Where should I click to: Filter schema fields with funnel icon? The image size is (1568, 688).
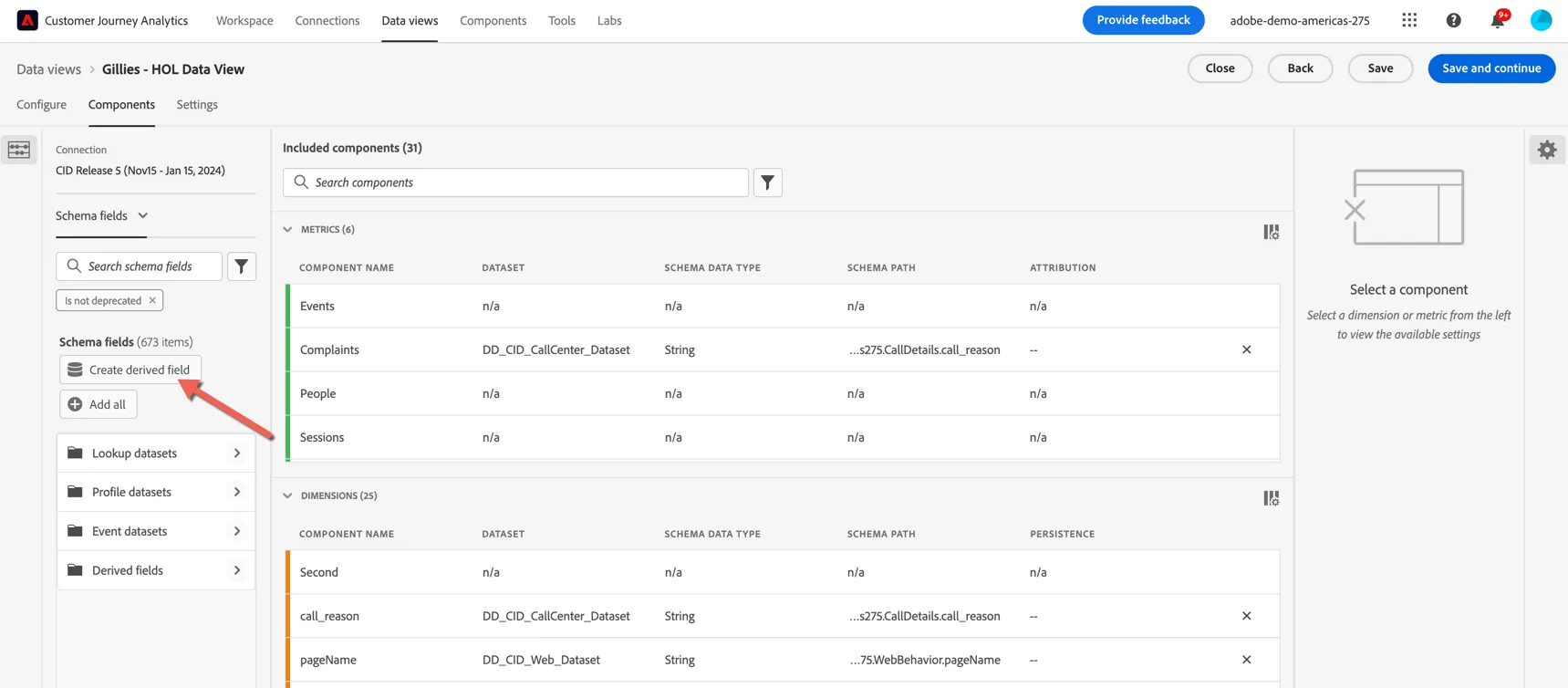[x=242, y=266]
